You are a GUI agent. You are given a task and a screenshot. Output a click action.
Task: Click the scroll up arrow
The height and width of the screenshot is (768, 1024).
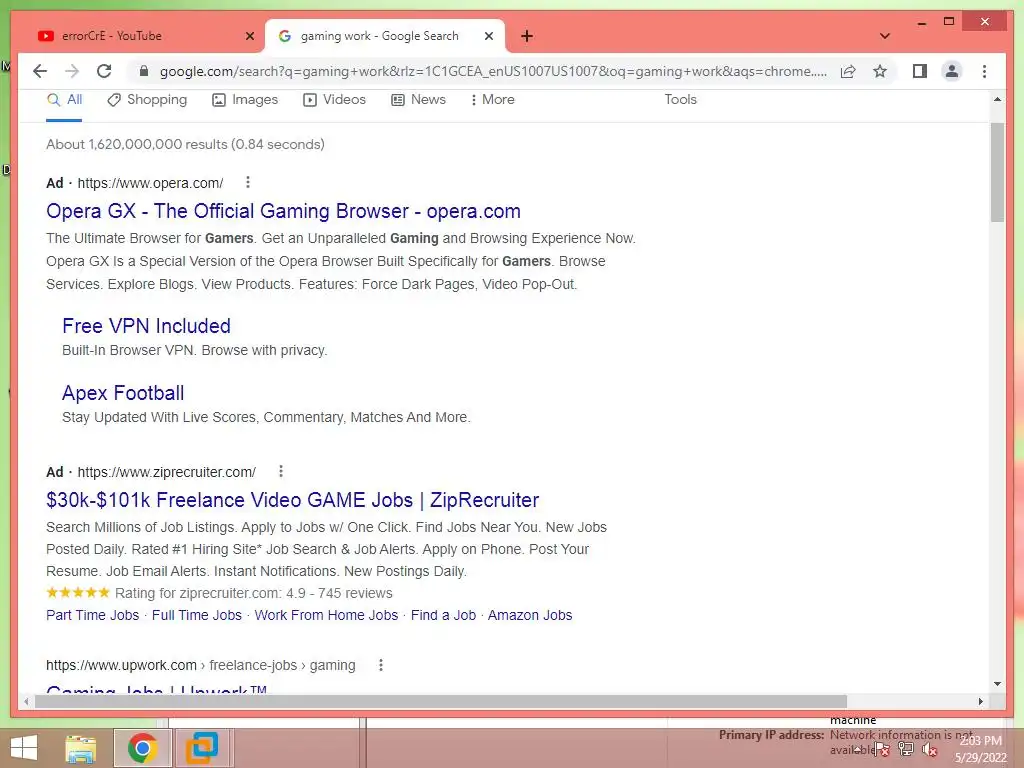coord(997,99)
